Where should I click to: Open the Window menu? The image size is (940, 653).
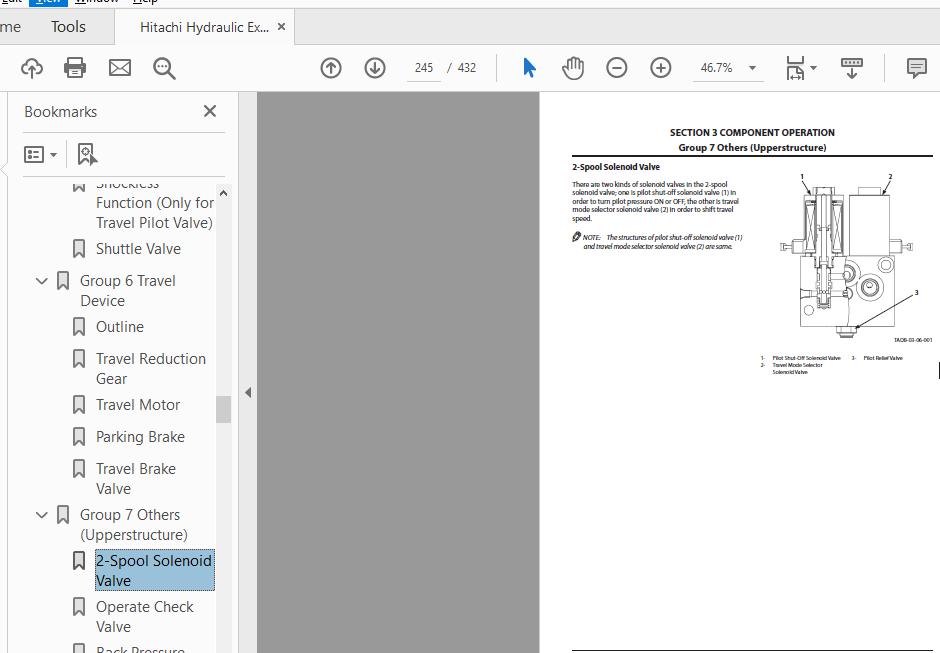point(97,2)
